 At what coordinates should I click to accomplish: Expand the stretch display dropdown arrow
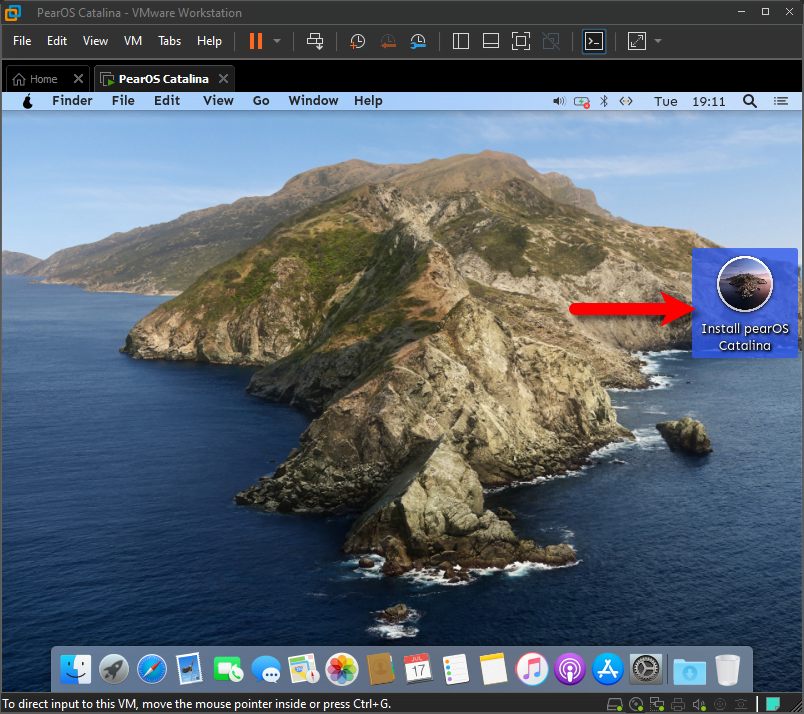658,41
